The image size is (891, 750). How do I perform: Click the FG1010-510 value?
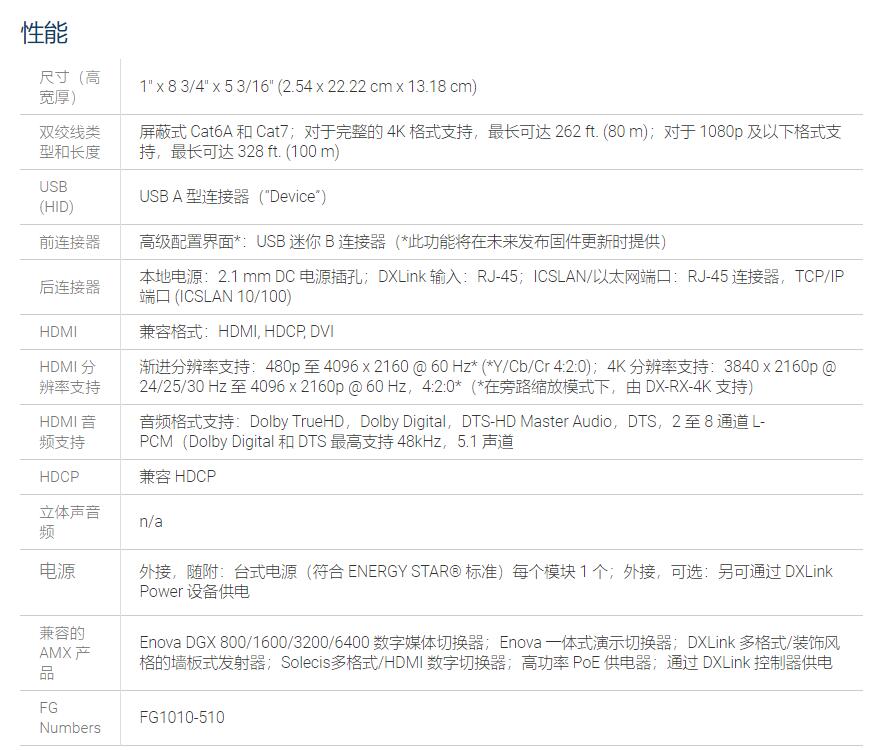pyautogui.click(x=182, y=718)
